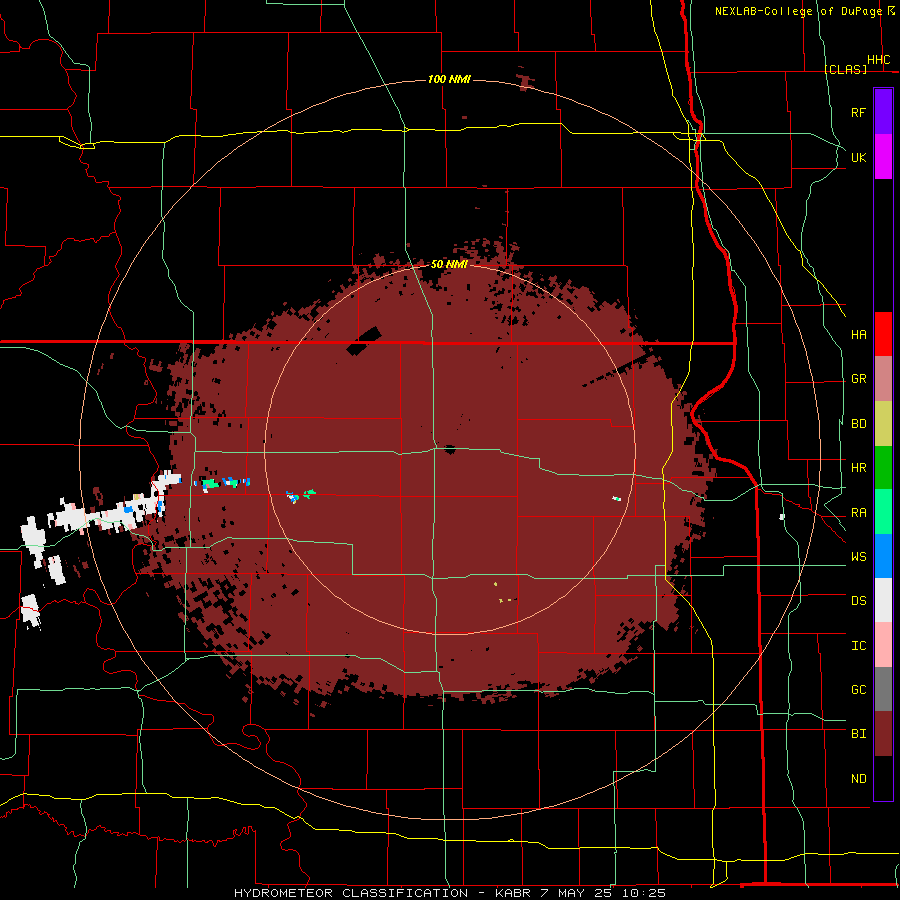Pick the salmon GR legend color block
The width and height of the screenshot is (900, 900).
coord(883,379)
